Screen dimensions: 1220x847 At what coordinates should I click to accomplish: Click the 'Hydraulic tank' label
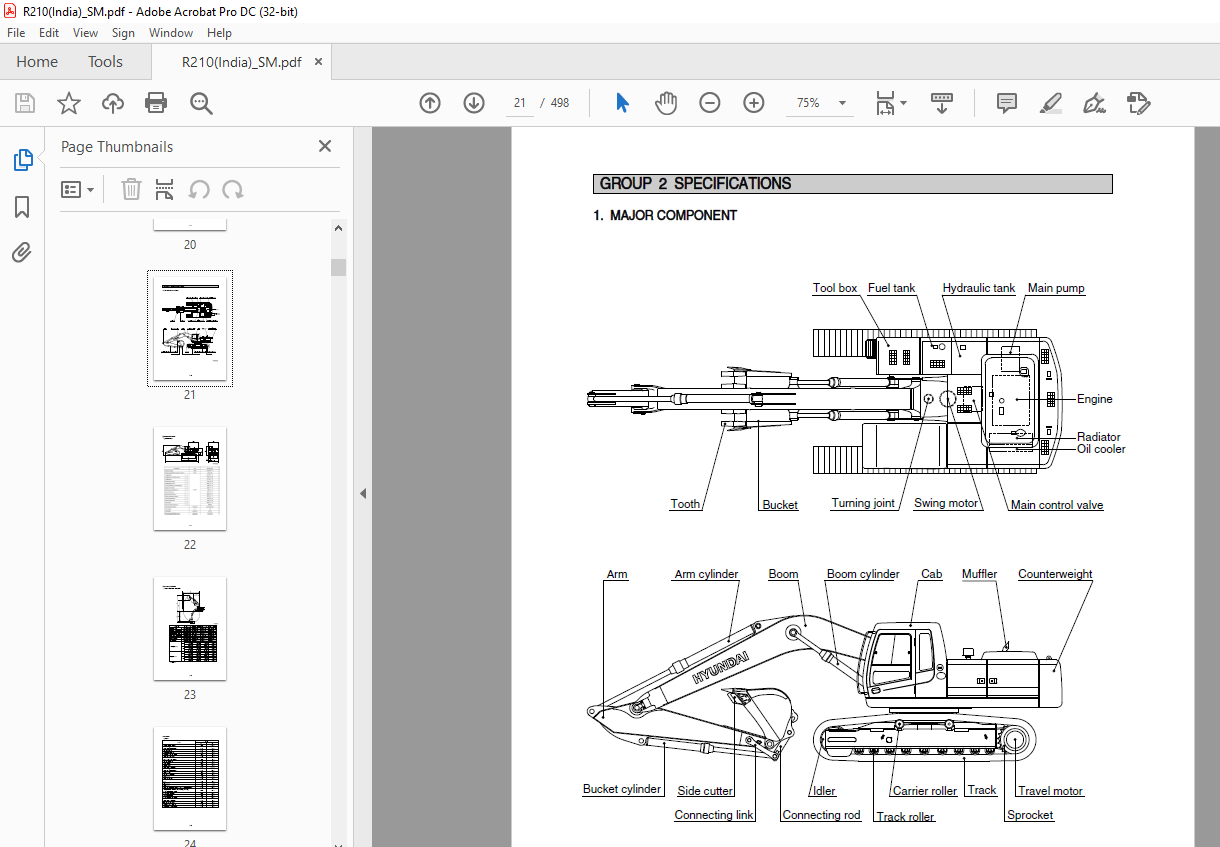pos(979,288)
